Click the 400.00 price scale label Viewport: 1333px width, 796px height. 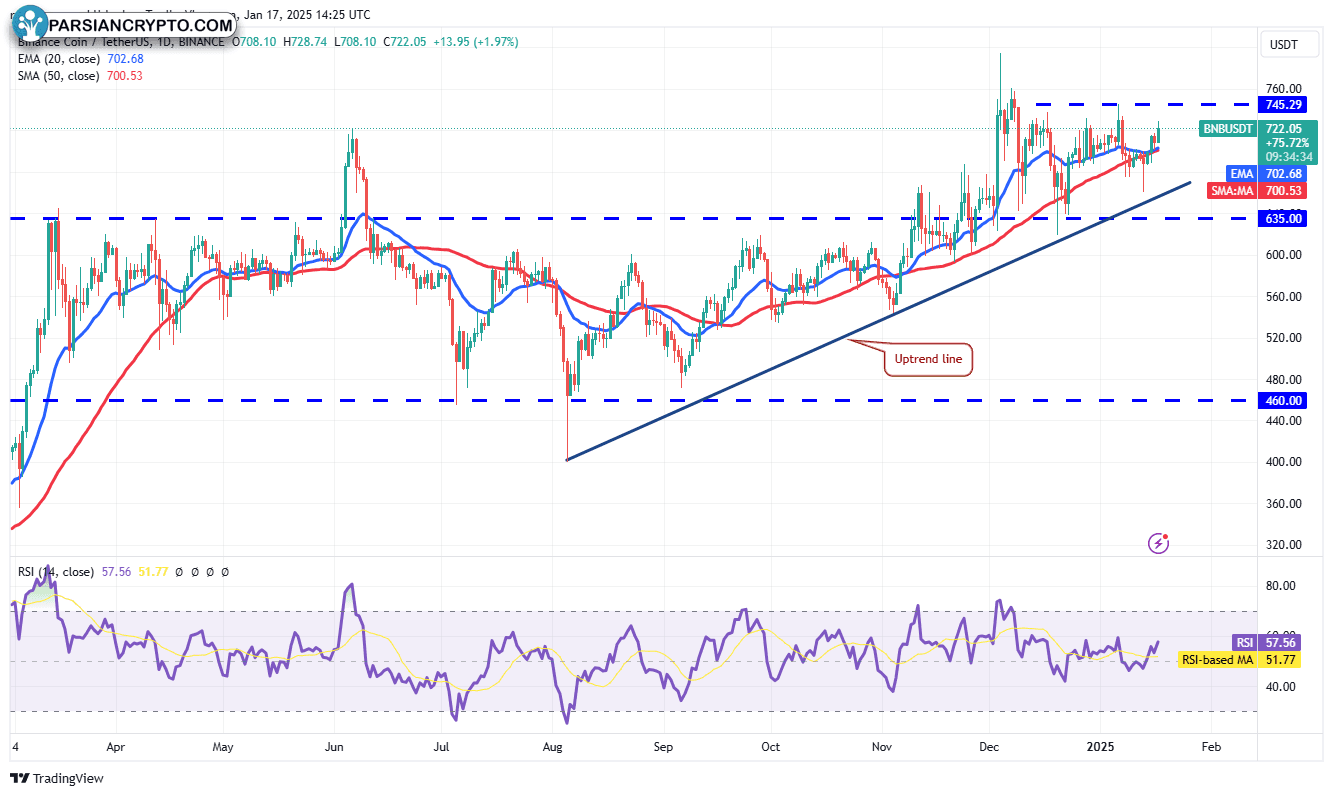coord(1283,461)
